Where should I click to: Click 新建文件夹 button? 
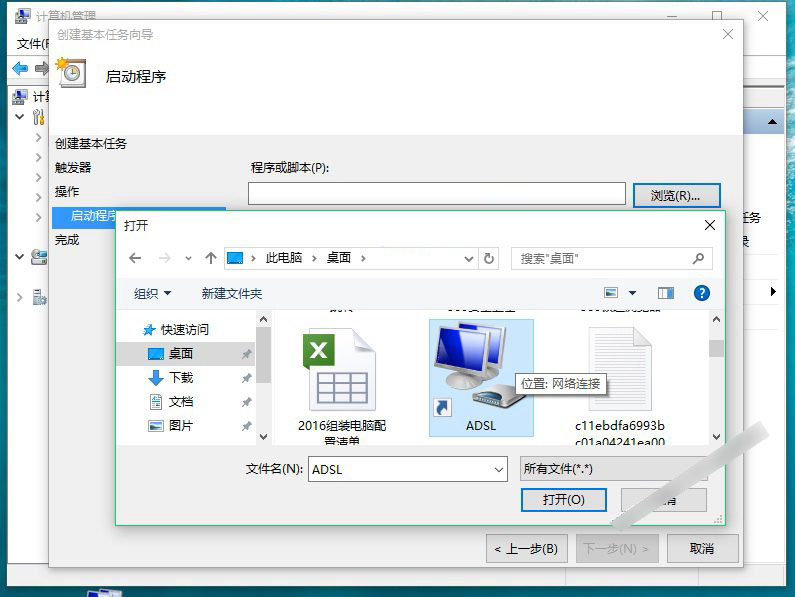232,293
